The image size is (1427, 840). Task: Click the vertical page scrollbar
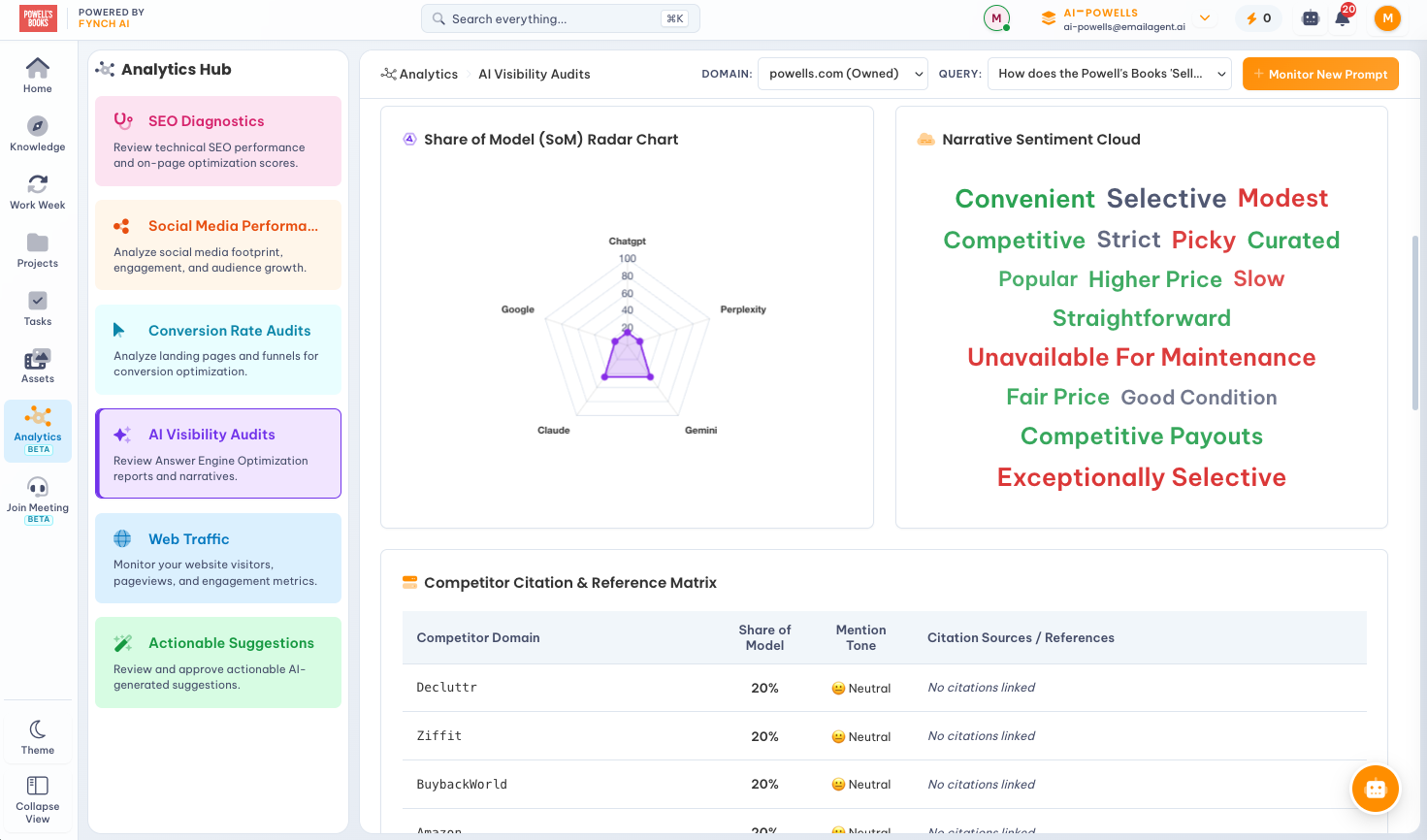[1415, 322]
